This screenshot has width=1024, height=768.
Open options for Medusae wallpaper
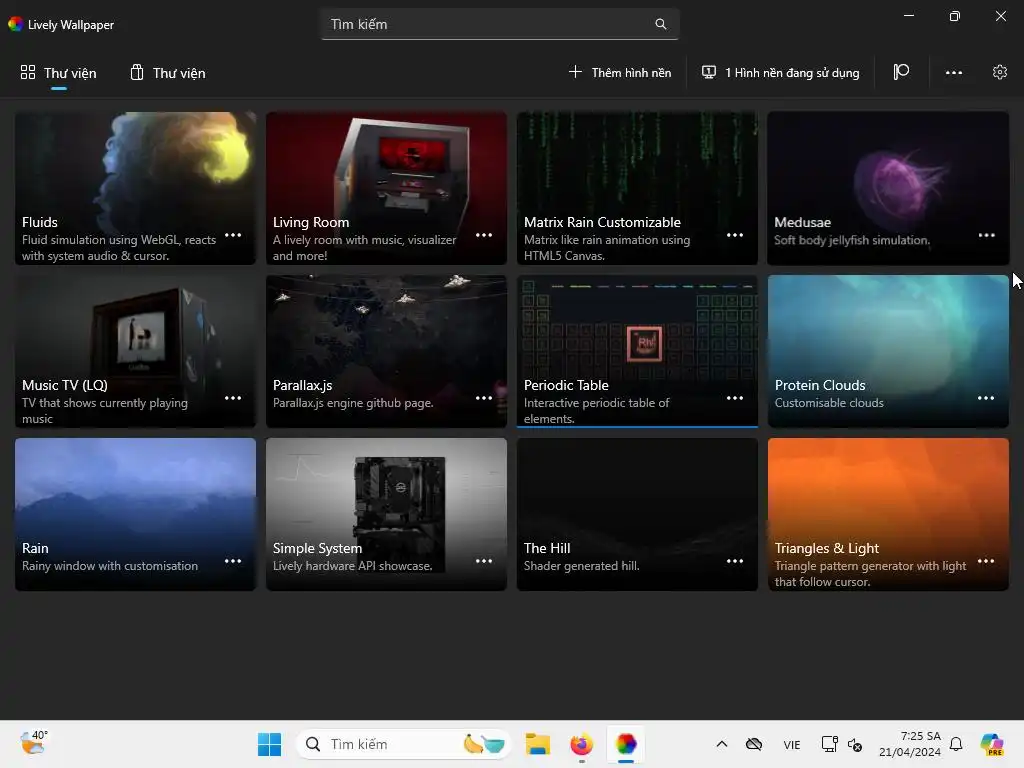pos(986,235)
